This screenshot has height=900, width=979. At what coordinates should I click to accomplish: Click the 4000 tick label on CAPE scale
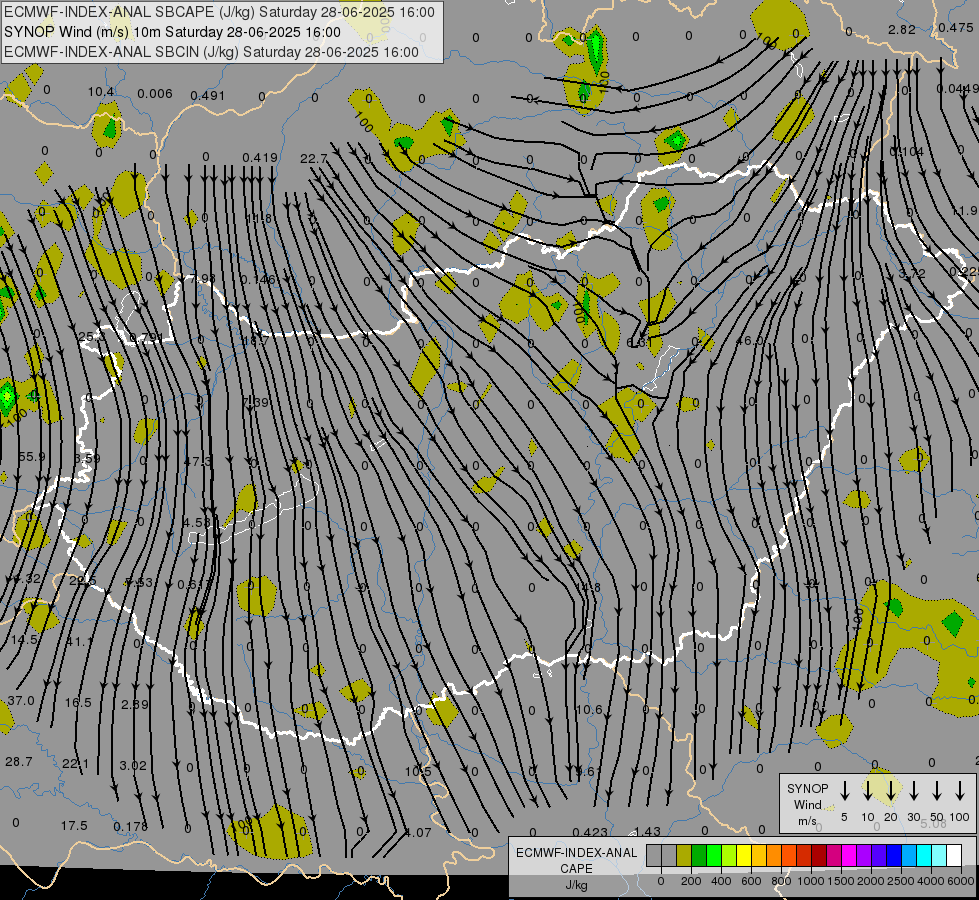click(x=930, y=881)
